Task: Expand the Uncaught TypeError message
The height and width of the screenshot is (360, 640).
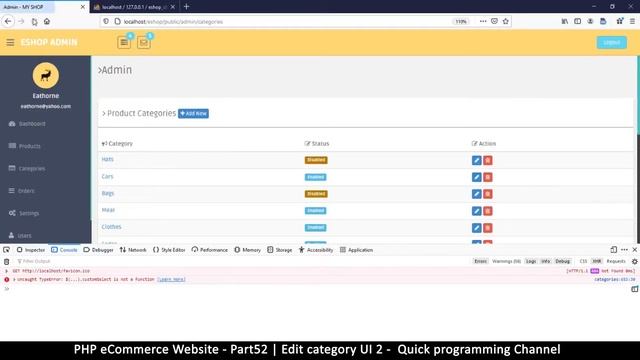Action: (x=14, y=280)
